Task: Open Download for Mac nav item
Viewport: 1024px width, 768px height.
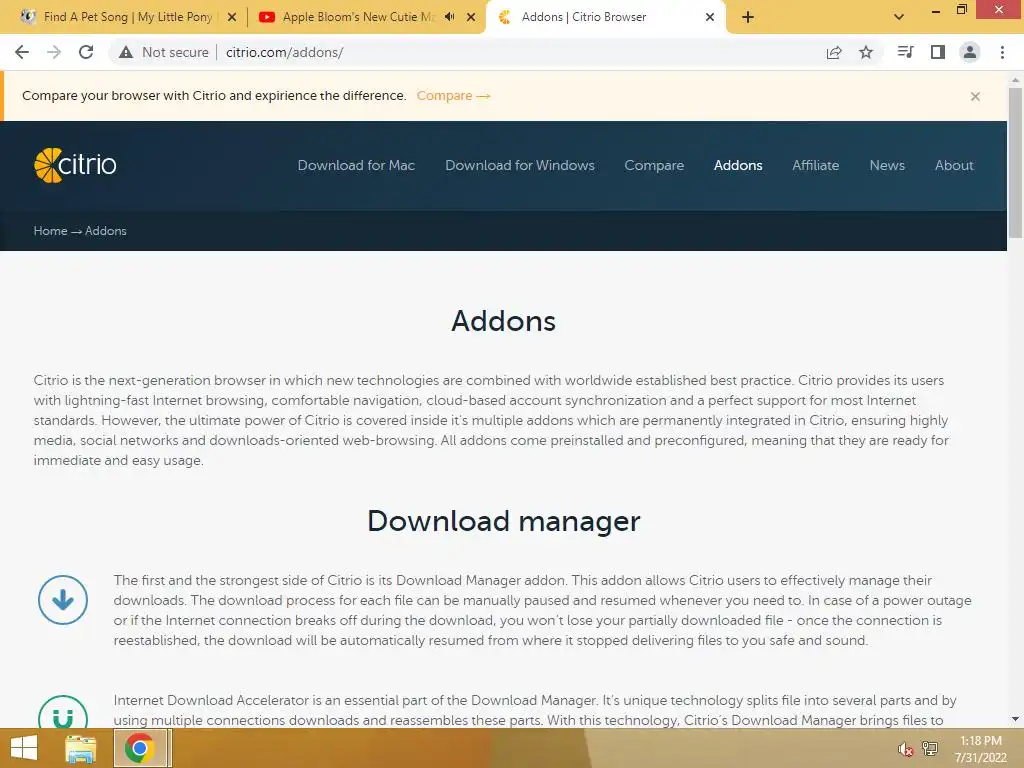Action: click(x=356, y=165)
